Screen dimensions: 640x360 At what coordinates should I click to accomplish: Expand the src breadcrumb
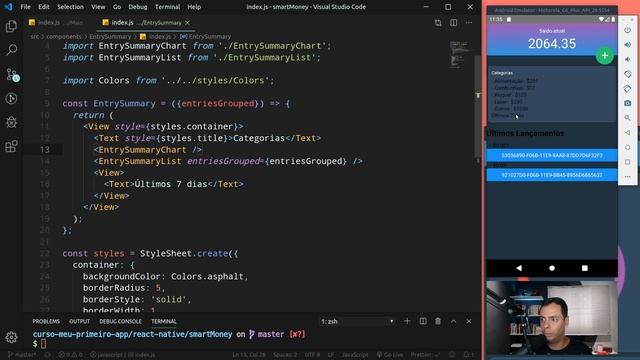35,37
